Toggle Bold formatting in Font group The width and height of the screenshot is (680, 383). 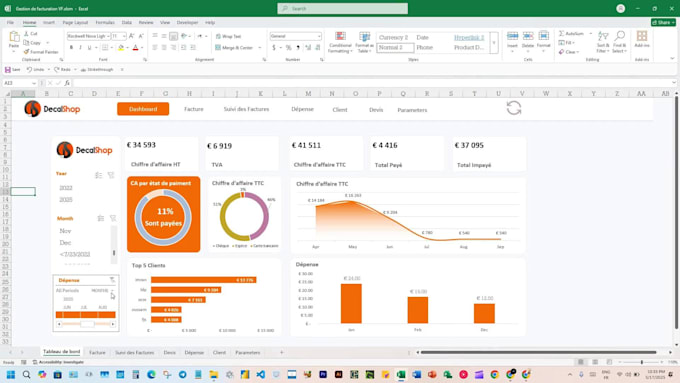71,48
